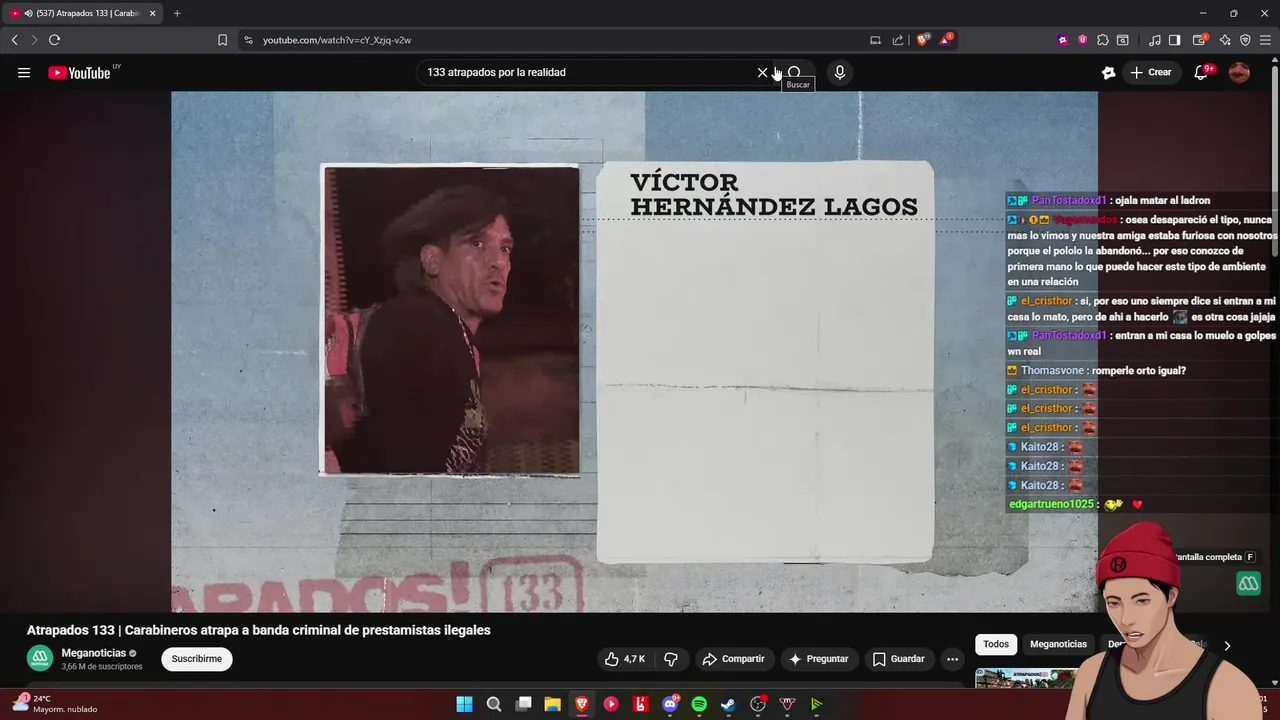Subscribe to Meganoticias using Suscribirme
Viewport: 1280px width, 720px height.
point(197,659)
